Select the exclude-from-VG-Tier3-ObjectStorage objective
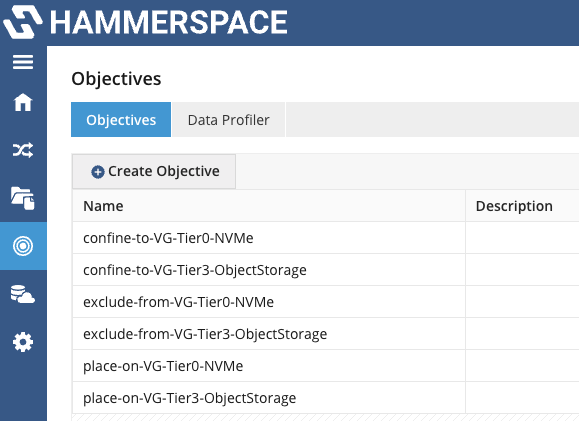The width and height of the screenshot is (579, 421). point(205,334)
